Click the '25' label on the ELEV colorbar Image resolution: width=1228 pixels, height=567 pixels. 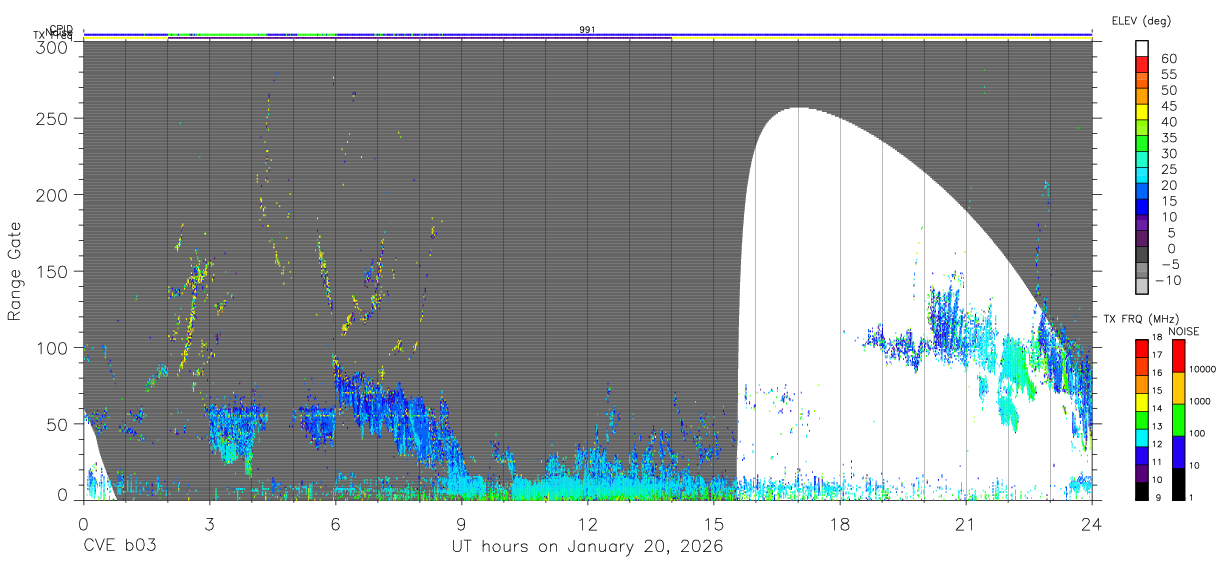[1169, 169]
